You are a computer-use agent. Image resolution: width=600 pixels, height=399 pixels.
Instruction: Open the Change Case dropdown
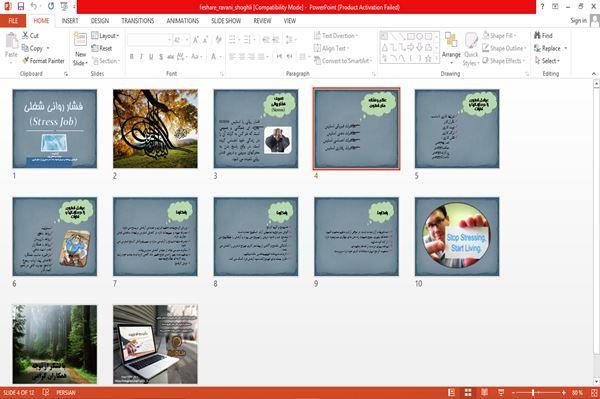point(196,57)
